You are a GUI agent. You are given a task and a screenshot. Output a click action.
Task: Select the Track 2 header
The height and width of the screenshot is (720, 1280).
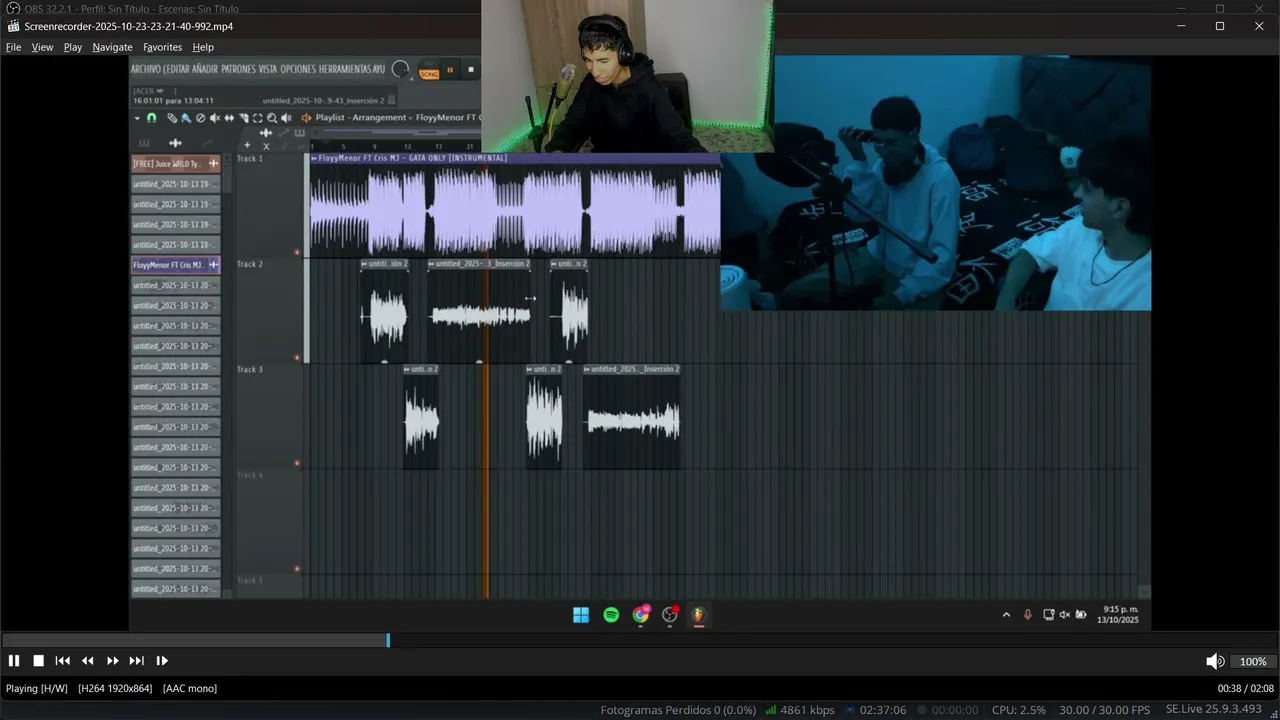(x=267, y=310)
